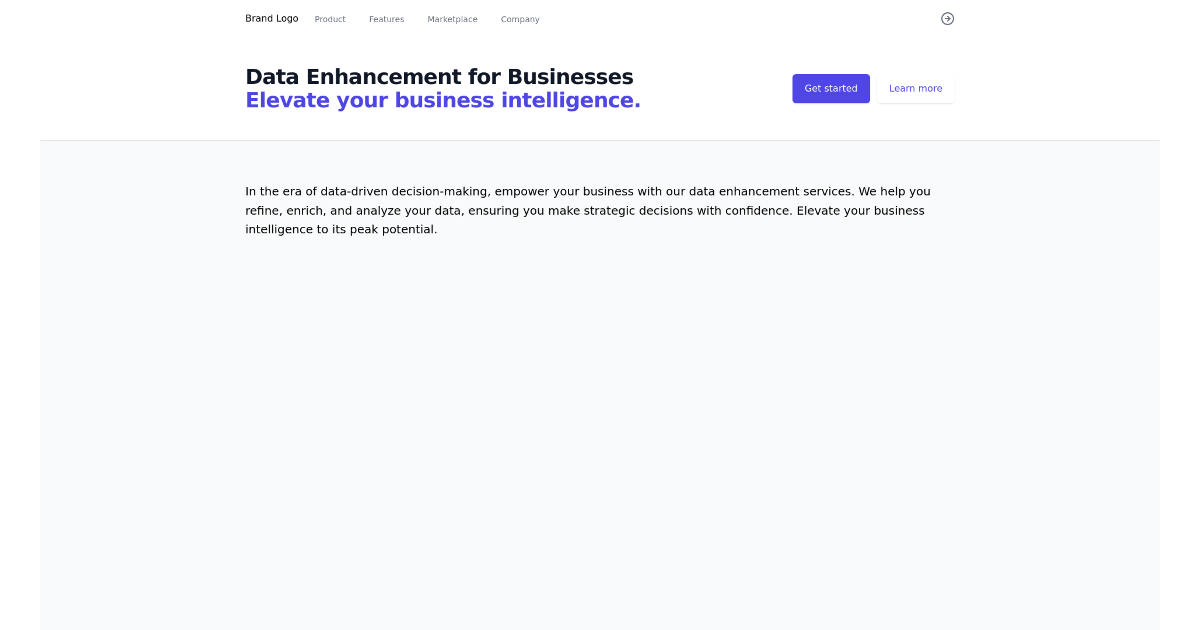
Task: Select the purple subtitle about business intelligence
Action: coord(443,100)
